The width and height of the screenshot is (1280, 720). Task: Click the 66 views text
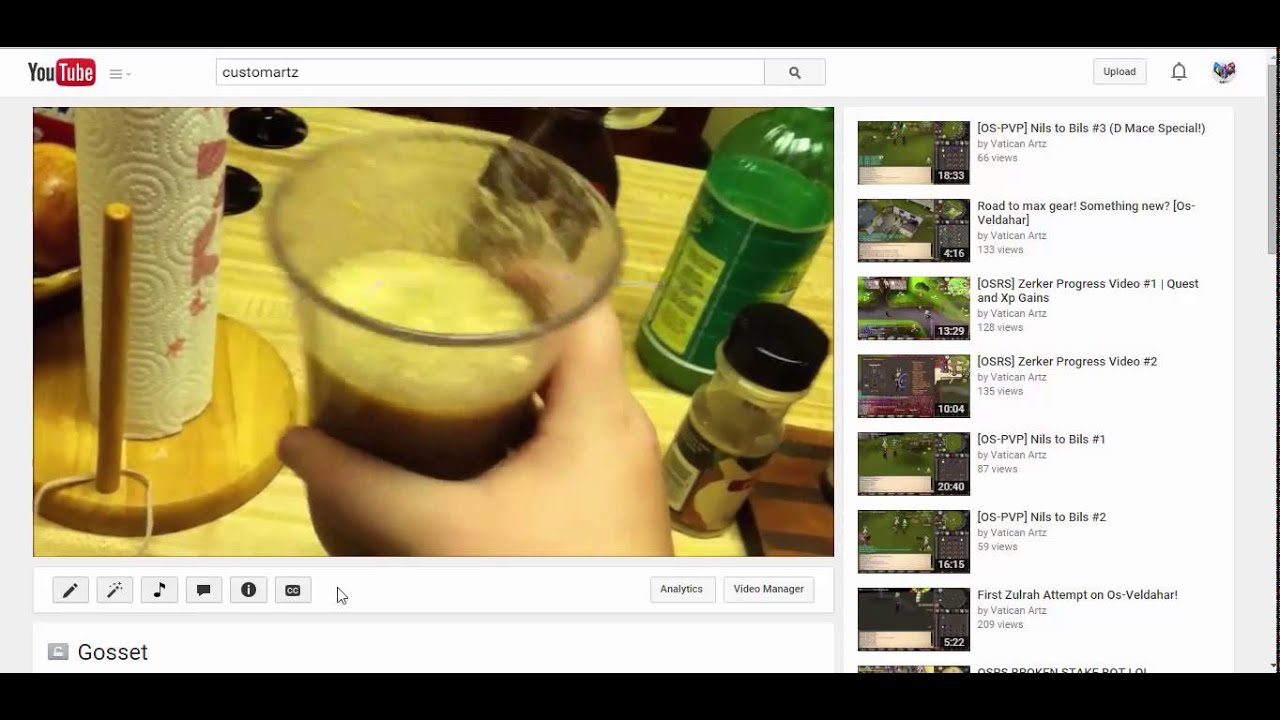tap(997, 158)
